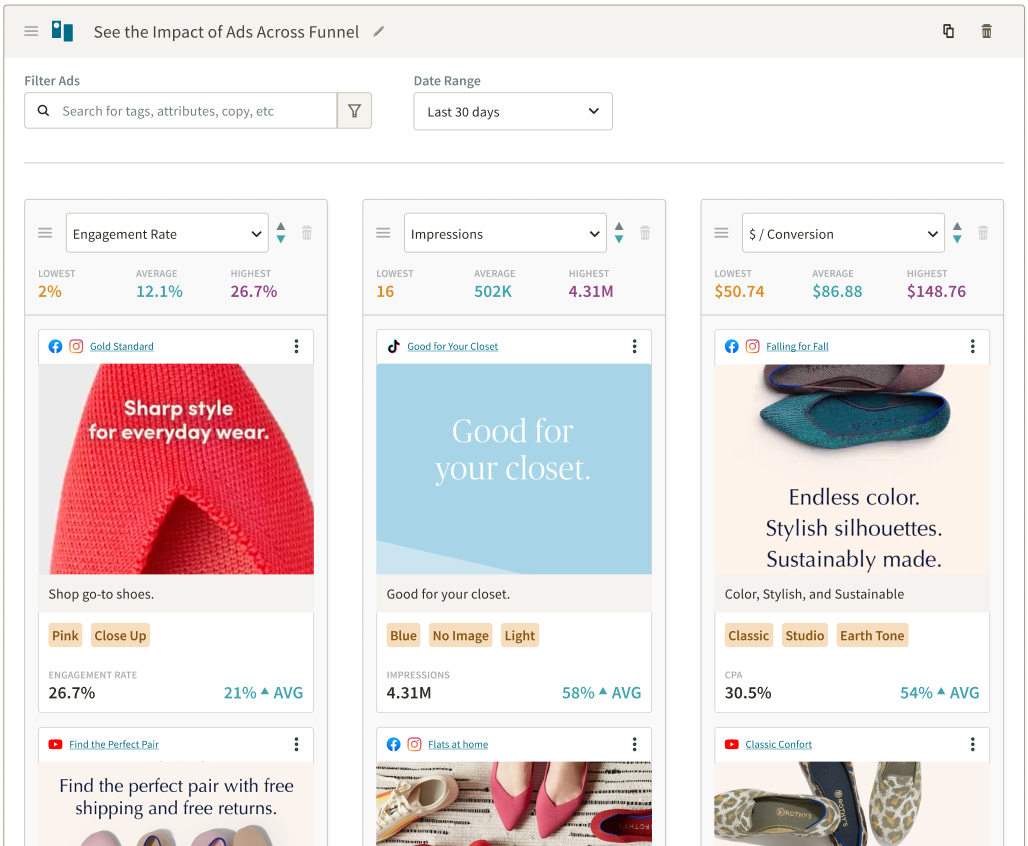The height and width of the screenshot is (846, 1028).
Task: Toggle sort order for the Impressions column
Action: (619, 233)
